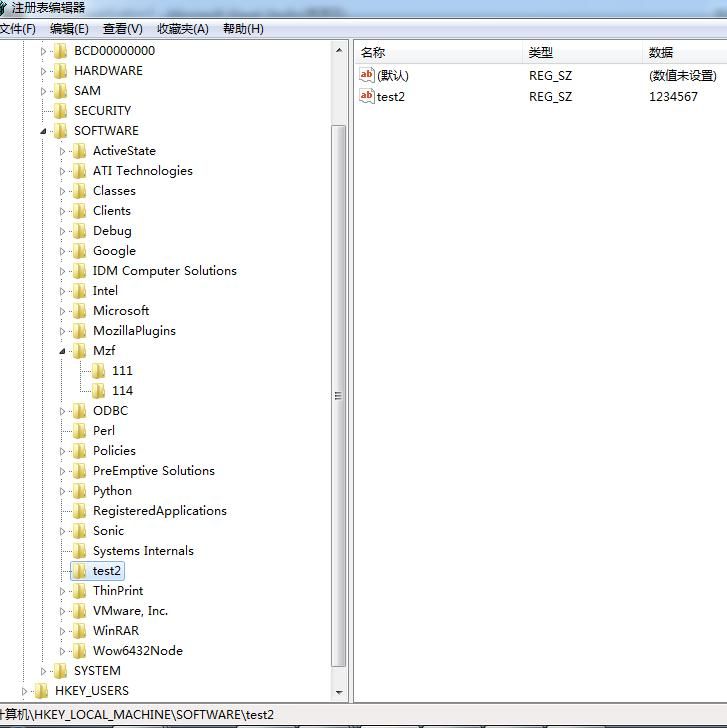Click the Sonic folder icon
Image resolution: width=727 pixels, height=728 pixels.
80,531
